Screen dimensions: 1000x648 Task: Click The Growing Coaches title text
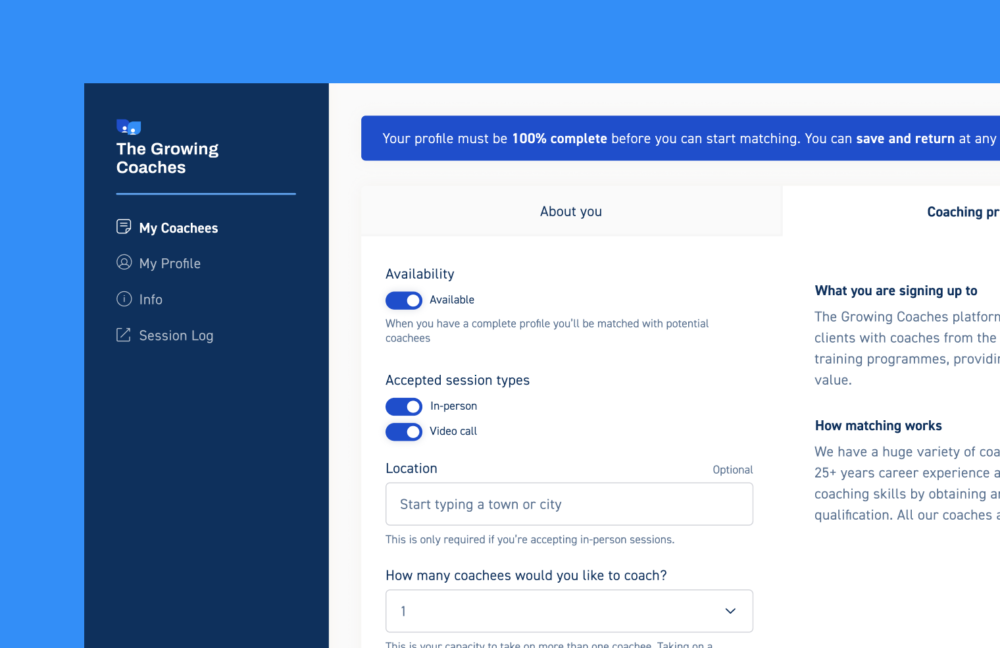(x=167, y=158)
